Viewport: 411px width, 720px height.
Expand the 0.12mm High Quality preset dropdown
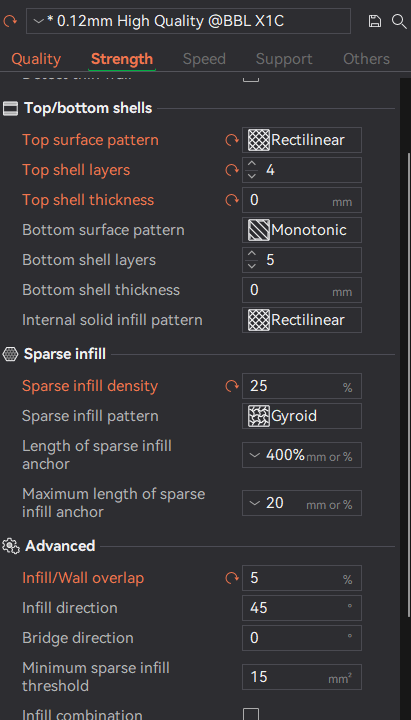point(188,21)
